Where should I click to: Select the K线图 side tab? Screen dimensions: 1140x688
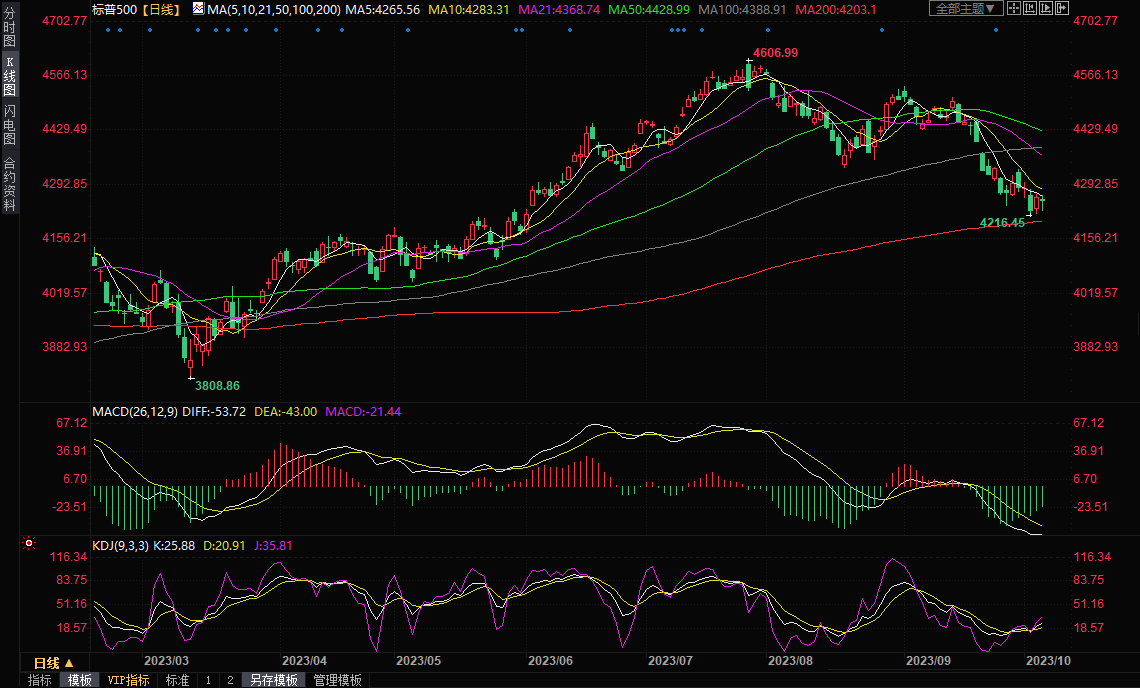click(10, 76)
